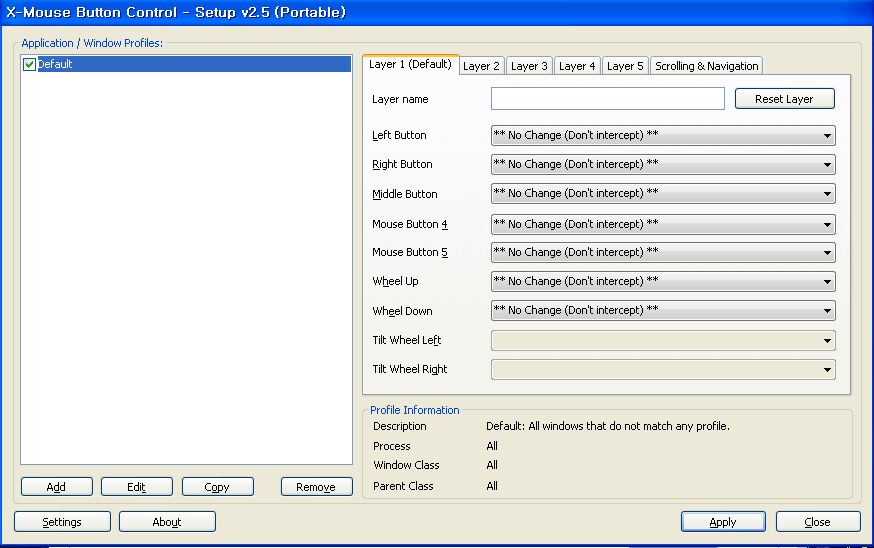Click the Reset Layer button
This screenshot has width=874, height=548.
coord(785,99)
